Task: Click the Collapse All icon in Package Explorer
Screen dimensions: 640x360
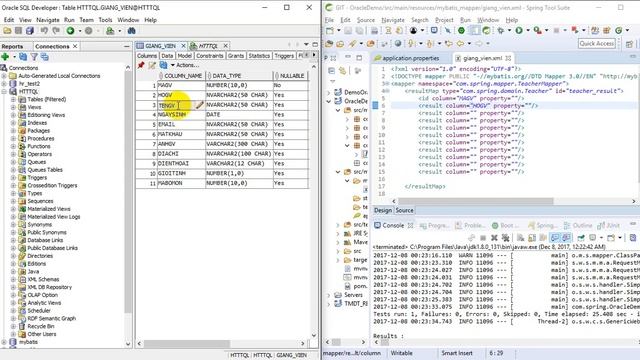Action: [x=331, y=71]
